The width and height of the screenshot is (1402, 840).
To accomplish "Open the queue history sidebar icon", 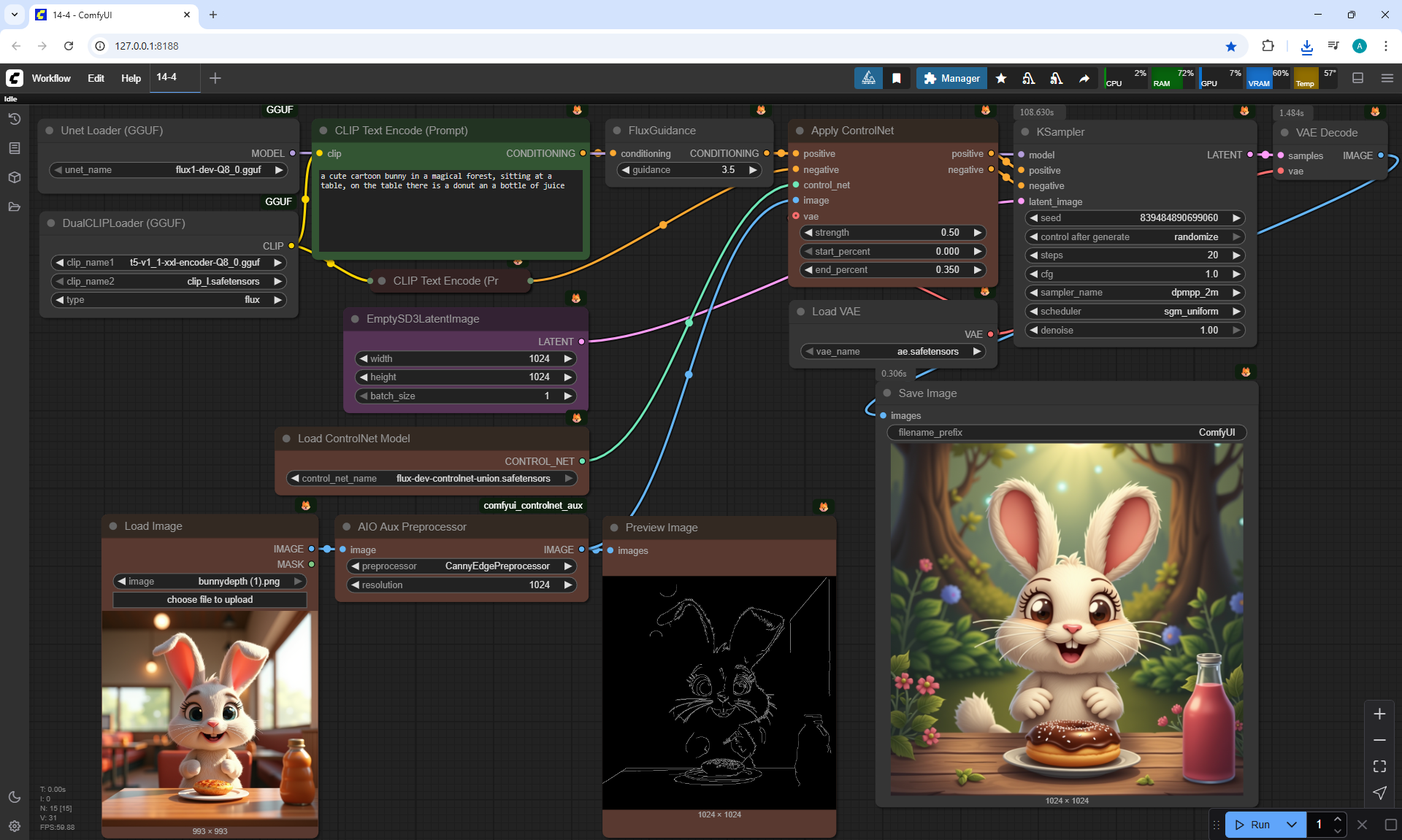I will pos(14,119).
